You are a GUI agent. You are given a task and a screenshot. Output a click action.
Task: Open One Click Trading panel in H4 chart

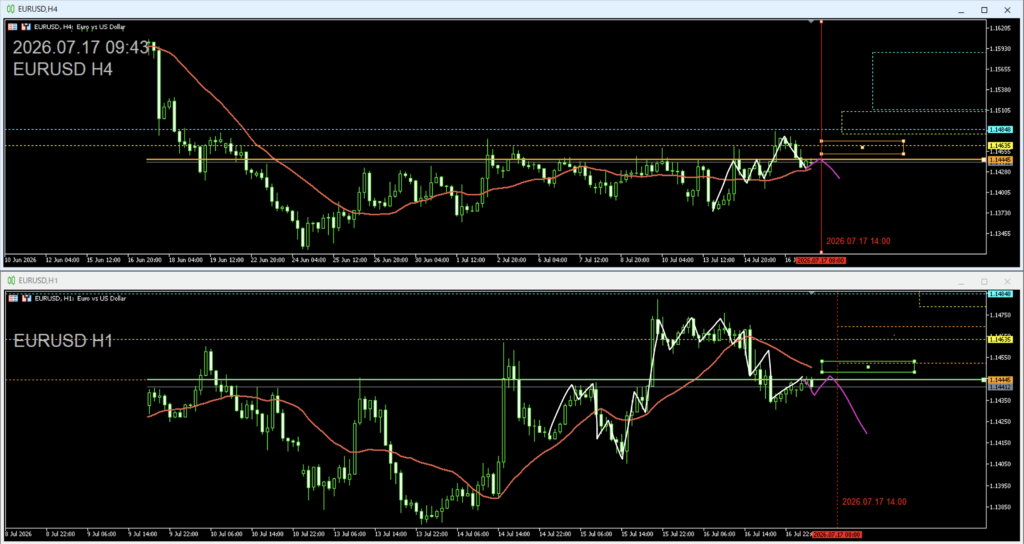click(x=13, y=27)
